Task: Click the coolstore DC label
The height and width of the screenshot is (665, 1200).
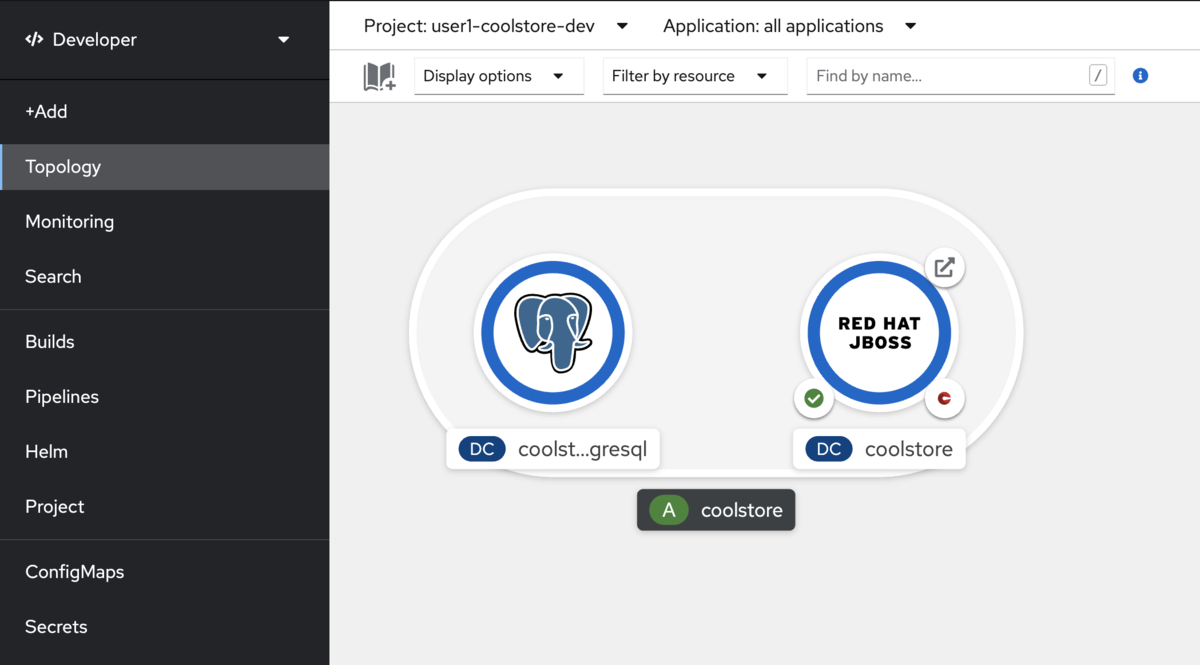Action: tap(879, 449)
